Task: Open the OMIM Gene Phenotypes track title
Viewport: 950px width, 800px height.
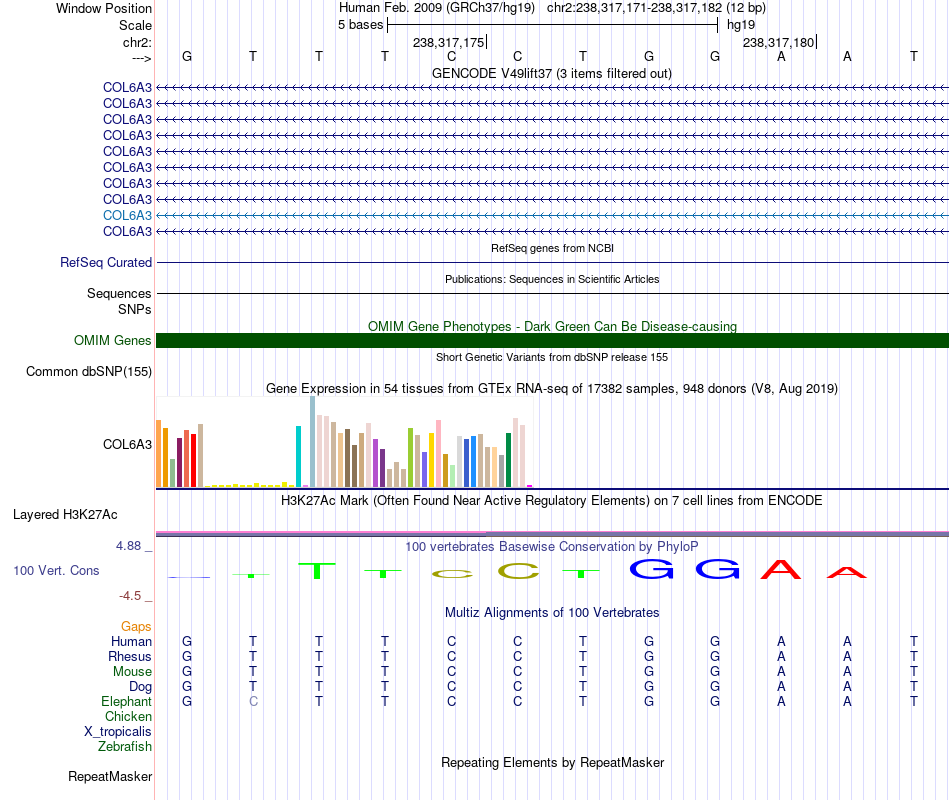Action: pyautogui.click(x=552, y=326)
